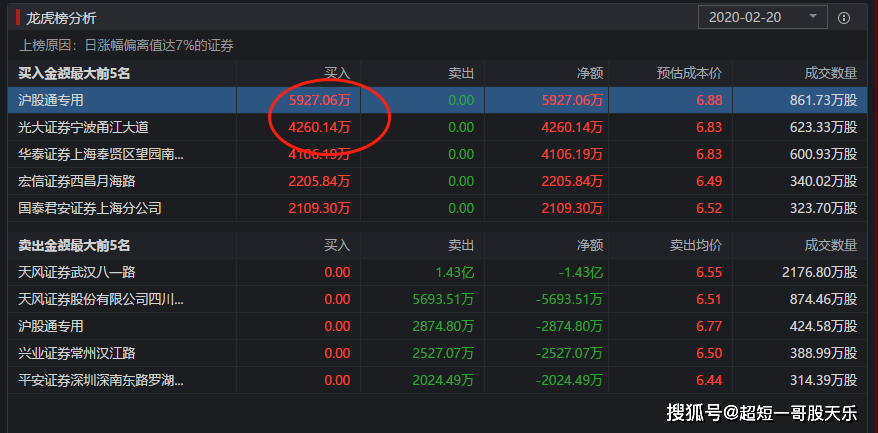Click the 5927.06万 buy amount for 沪股通专用
The height and width of the screenshot is (433, 878).
point(319,100)
